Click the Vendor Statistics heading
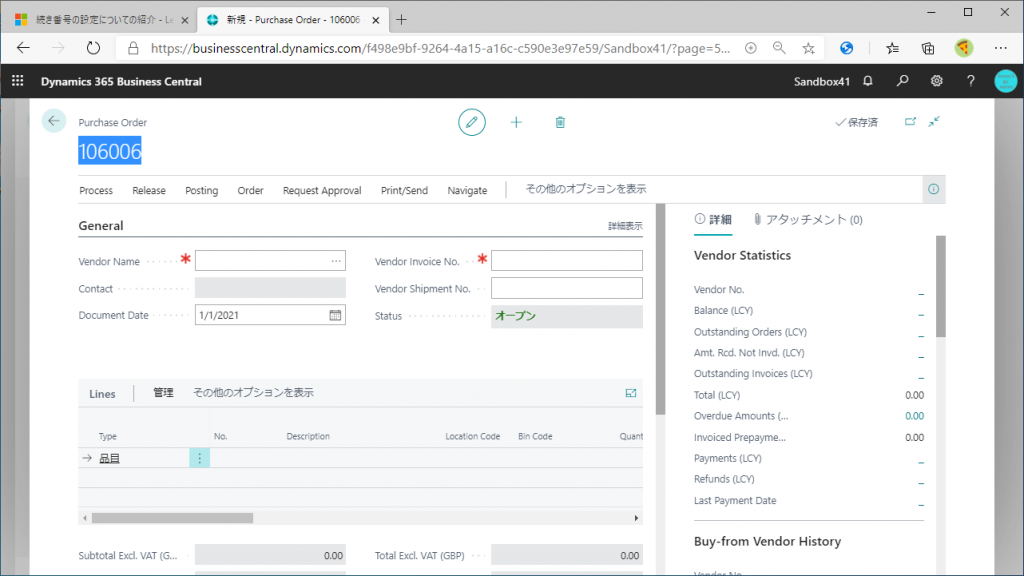Screen dimensions: 1024x576 tap(743, 255)
